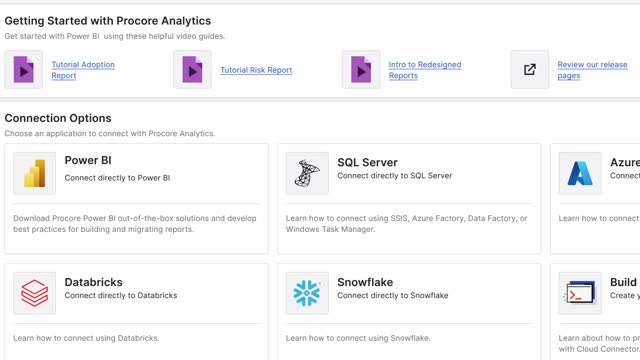Click 'Connect directly to Snowflake' text

(393, 295)
